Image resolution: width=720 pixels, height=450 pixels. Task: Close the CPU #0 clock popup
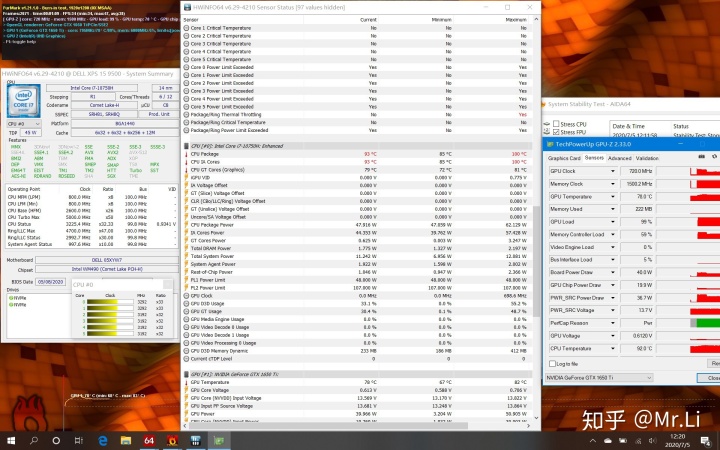click(168, 285)
